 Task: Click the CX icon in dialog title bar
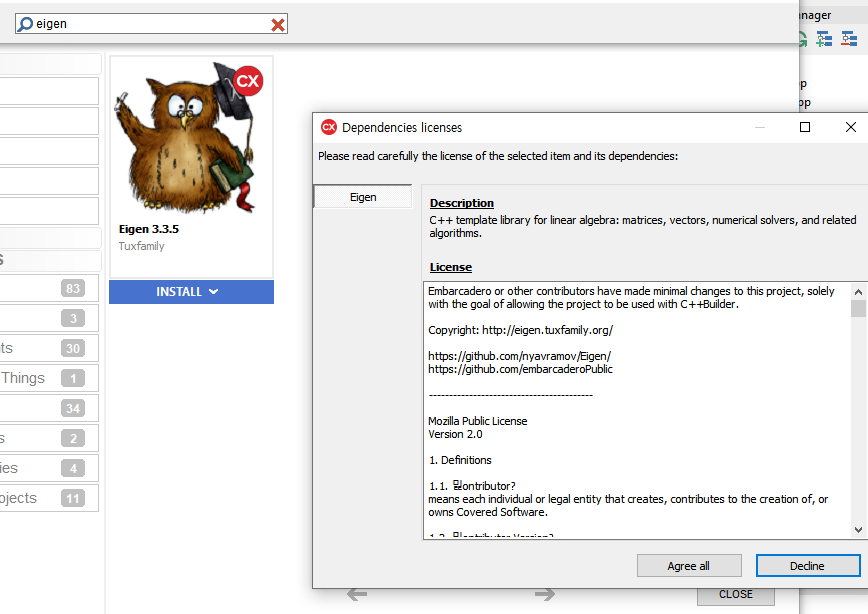(x=329, y=127)
